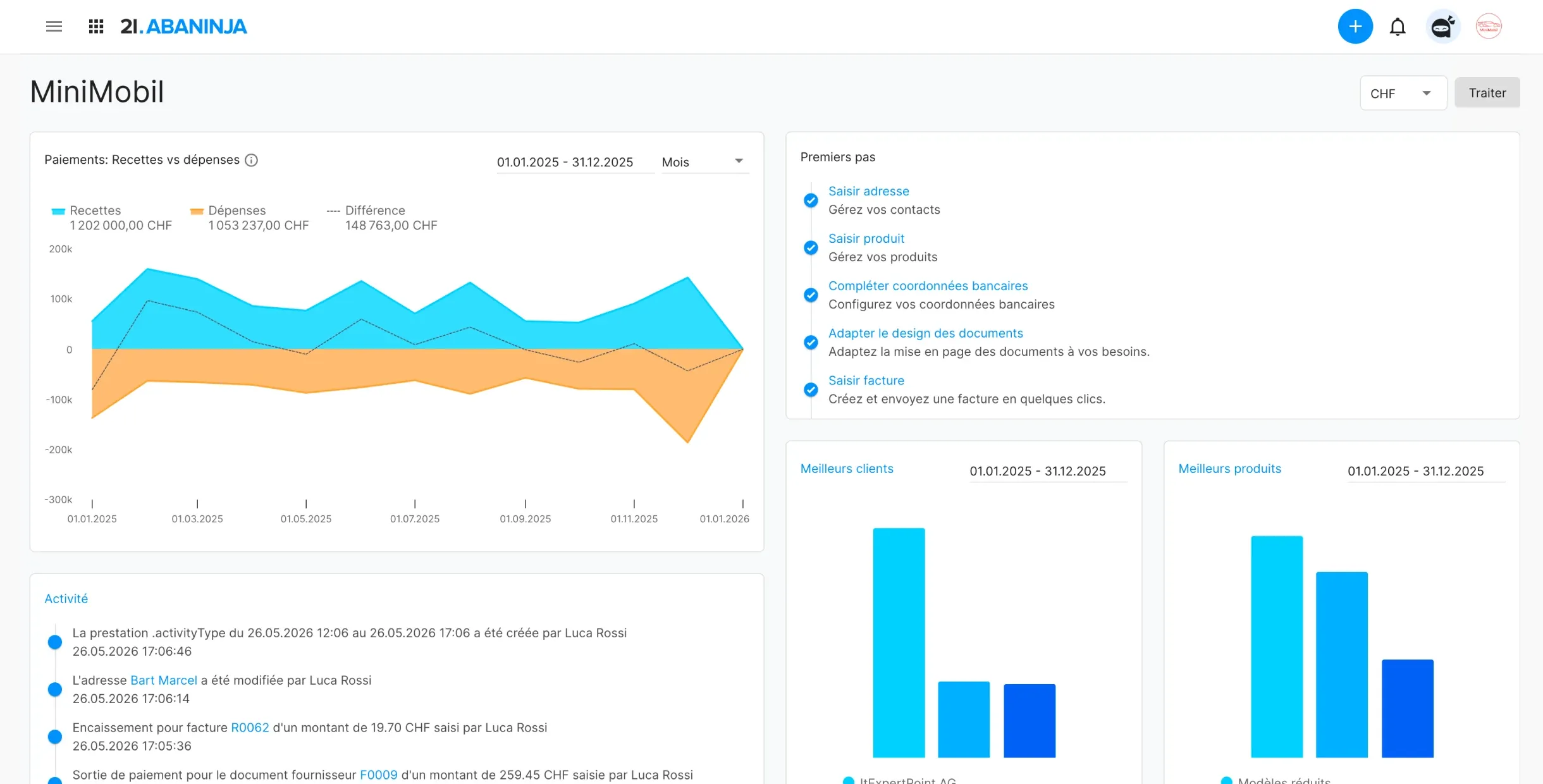Click the dark blue bar in Meilleurs produits
Image resolution: width=1543 pixels, height=784 pixels.
click(x=1408, y=709)
